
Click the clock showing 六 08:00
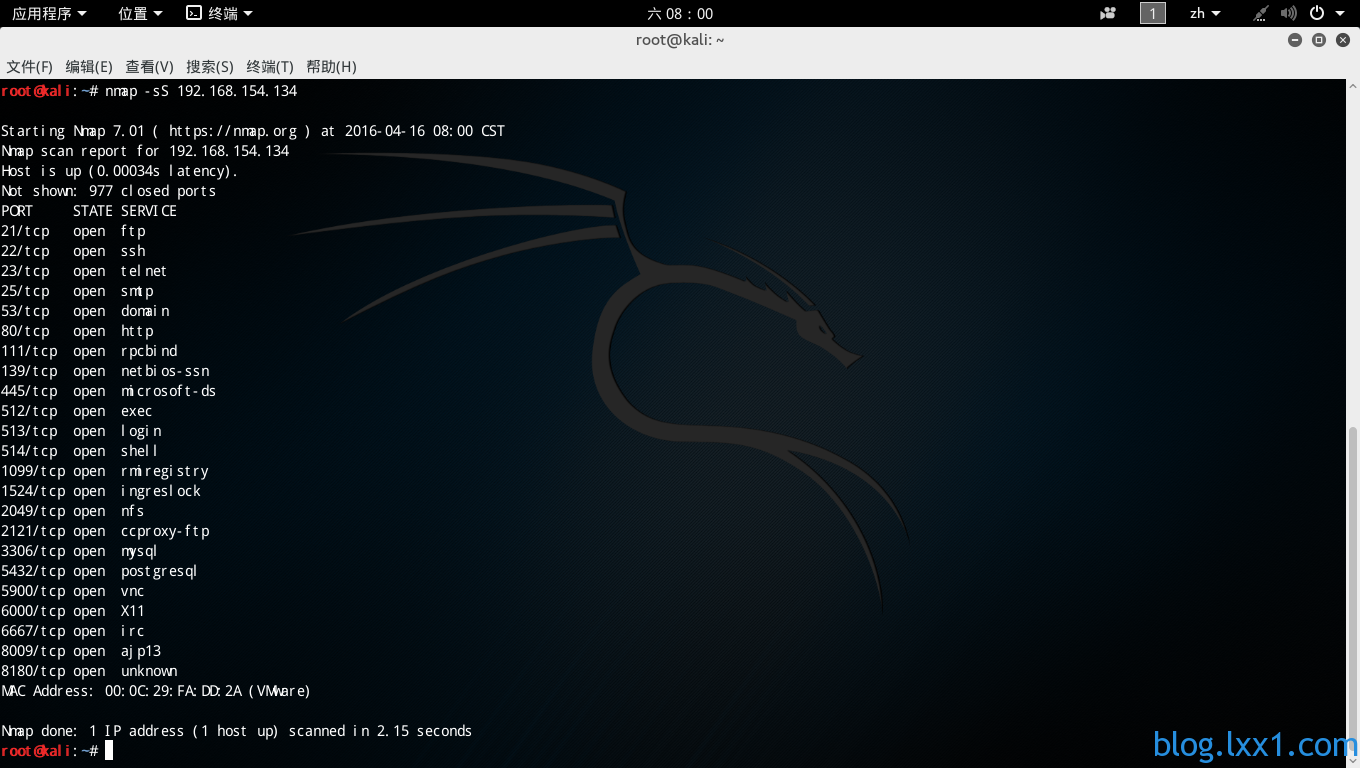coord(680,13)
